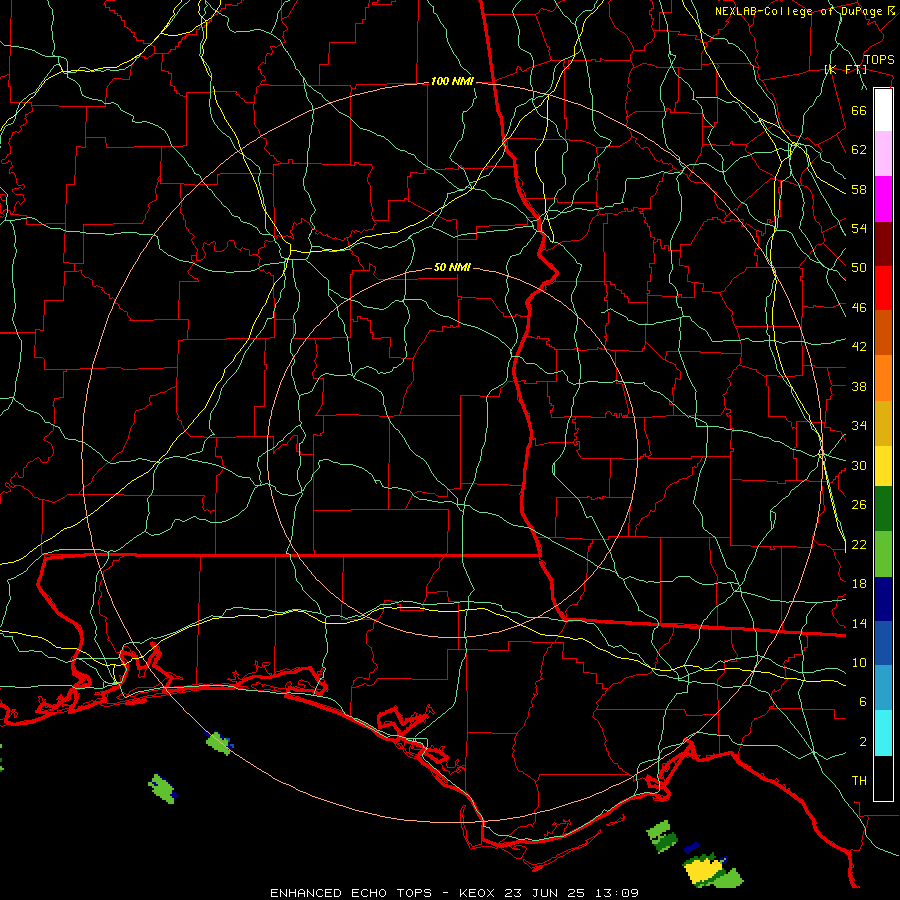
Task: Click the "34" legend value
Action: (859, 426)
